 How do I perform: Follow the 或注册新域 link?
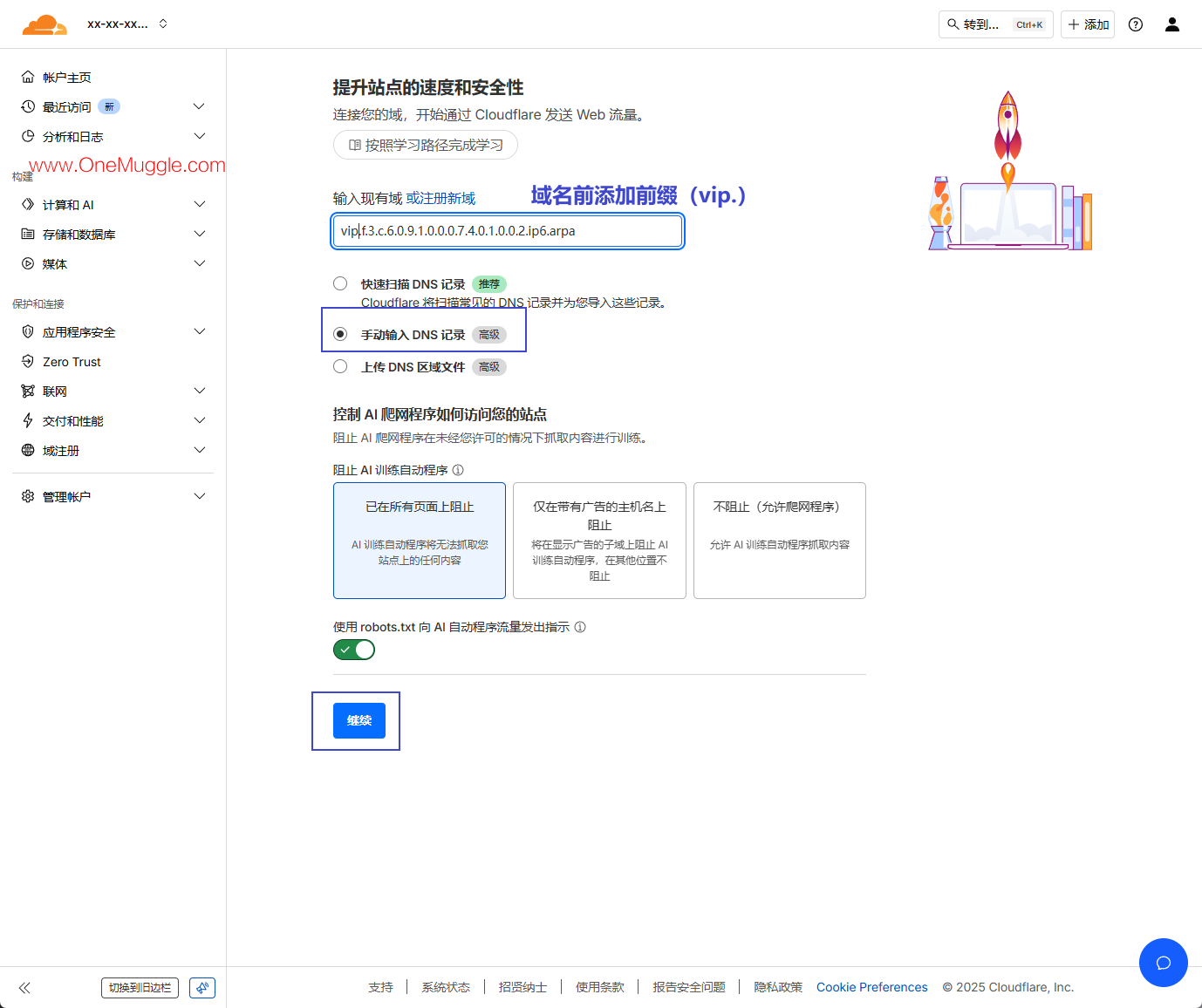pos(441,199)
